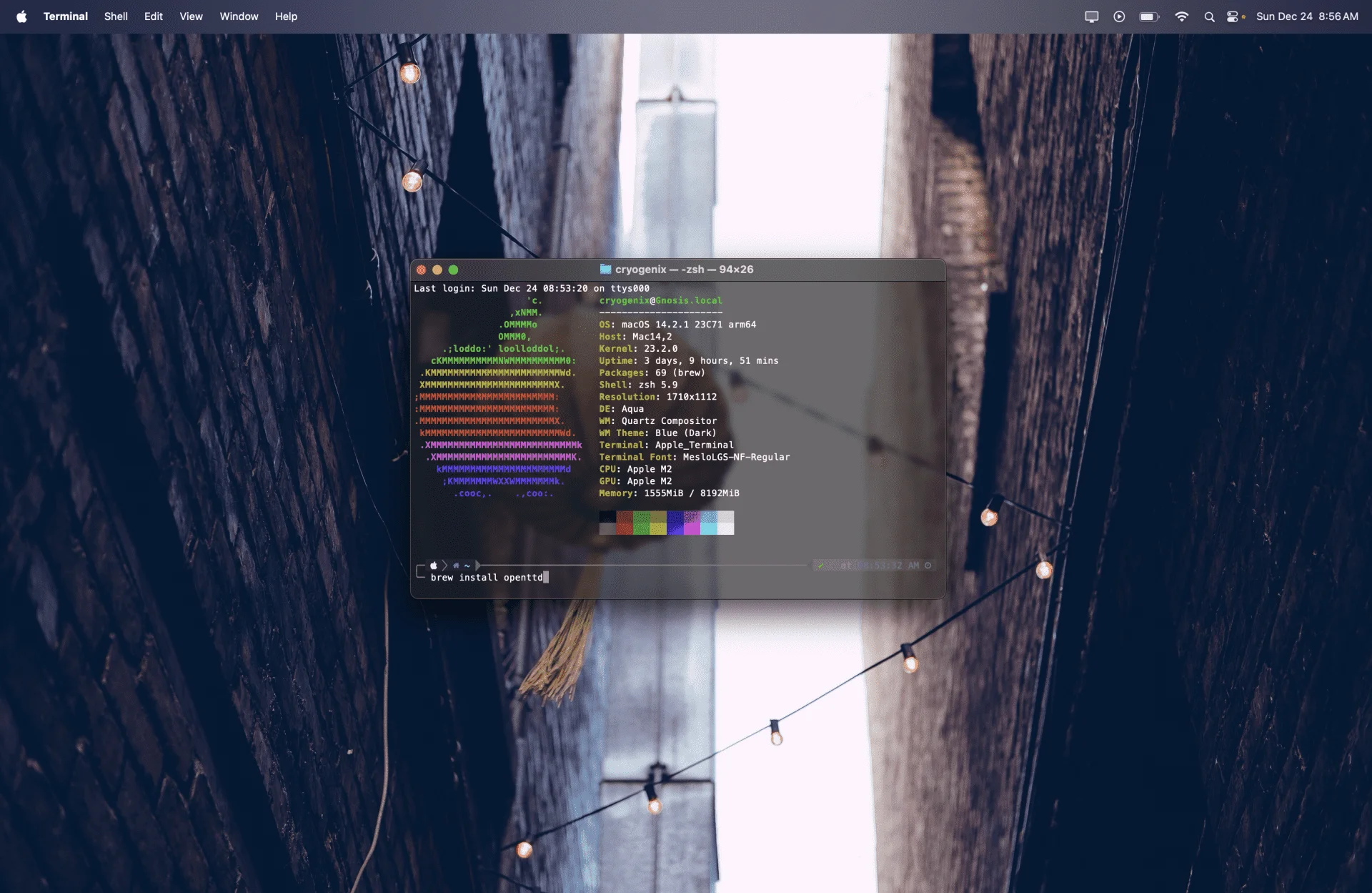Viewport: 1372px width, 893px height.
Task: Click the Last login line text
Action: 532,289
